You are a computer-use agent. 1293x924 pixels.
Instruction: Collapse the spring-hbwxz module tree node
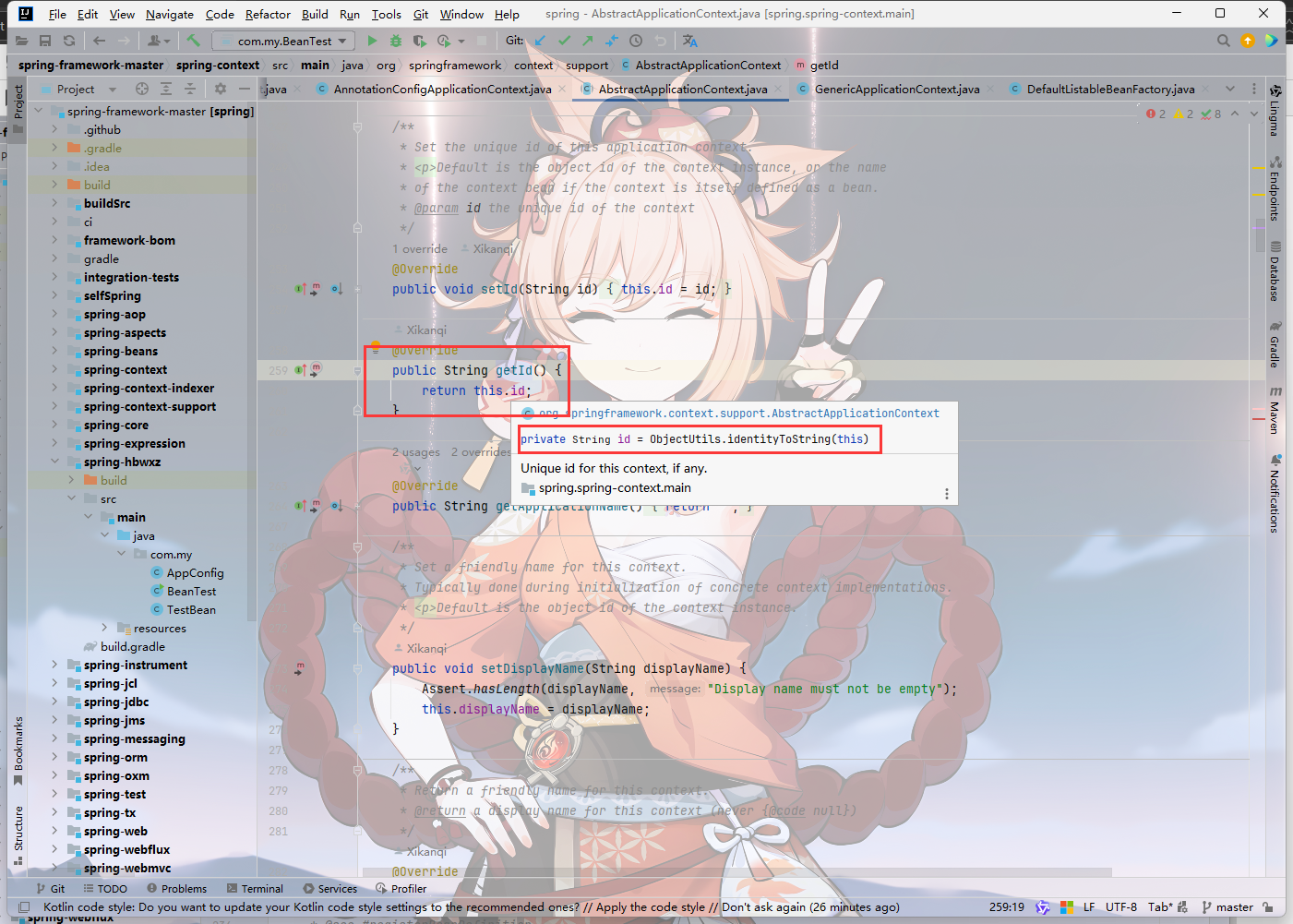(54, 462)
